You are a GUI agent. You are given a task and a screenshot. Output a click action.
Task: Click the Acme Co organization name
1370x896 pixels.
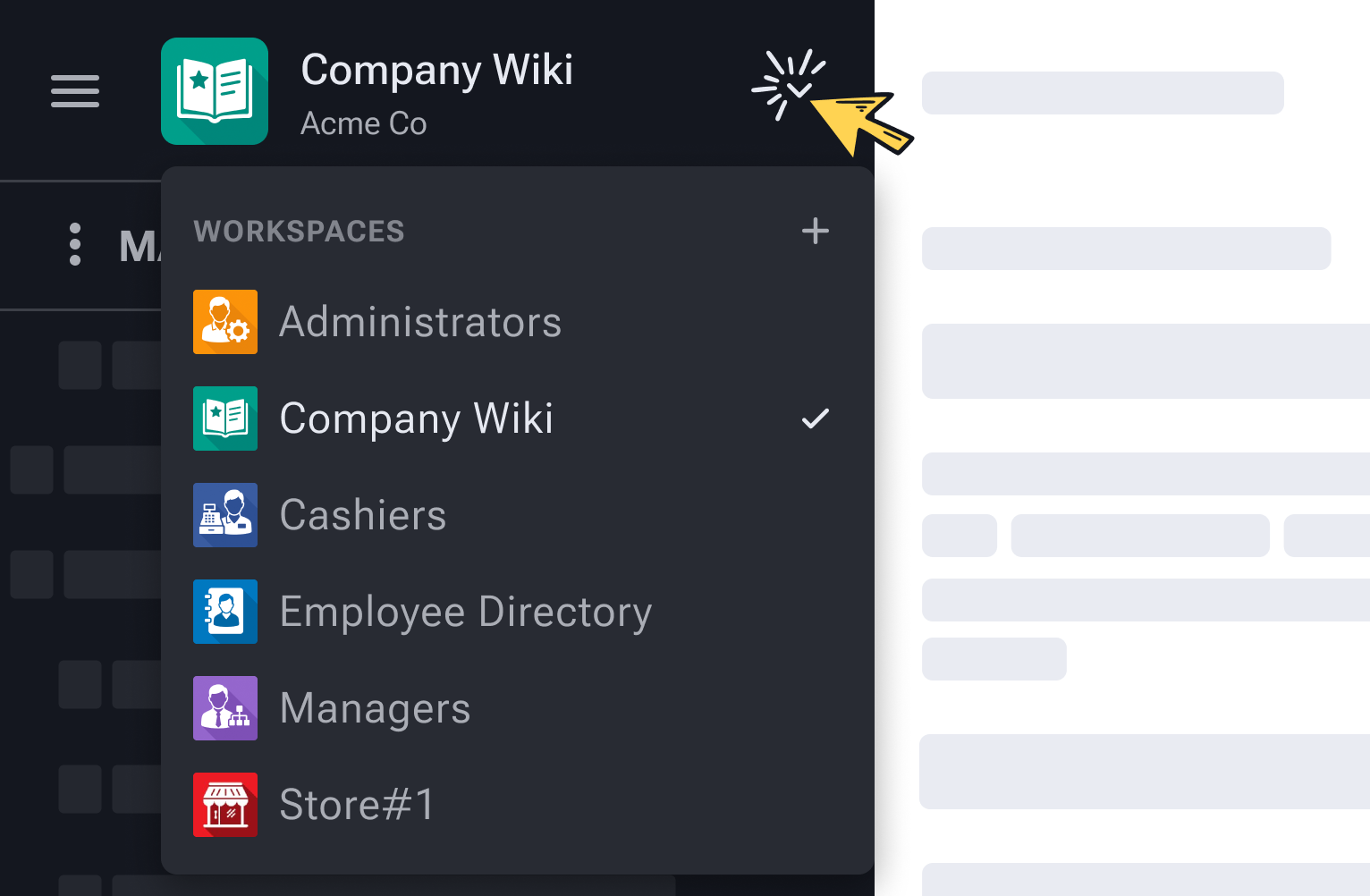point(363,123)
